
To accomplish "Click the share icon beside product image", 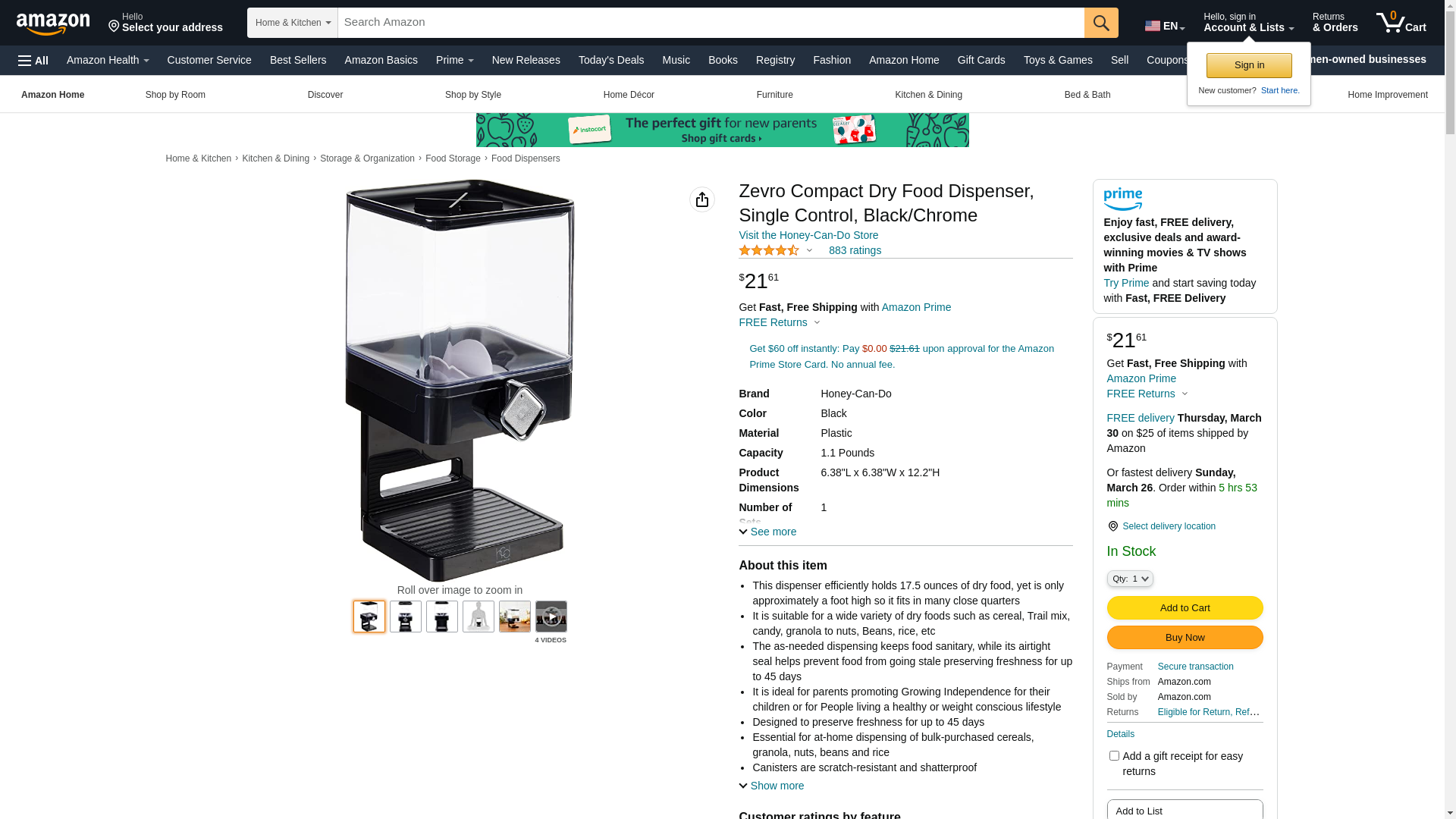I will point(702,199).
